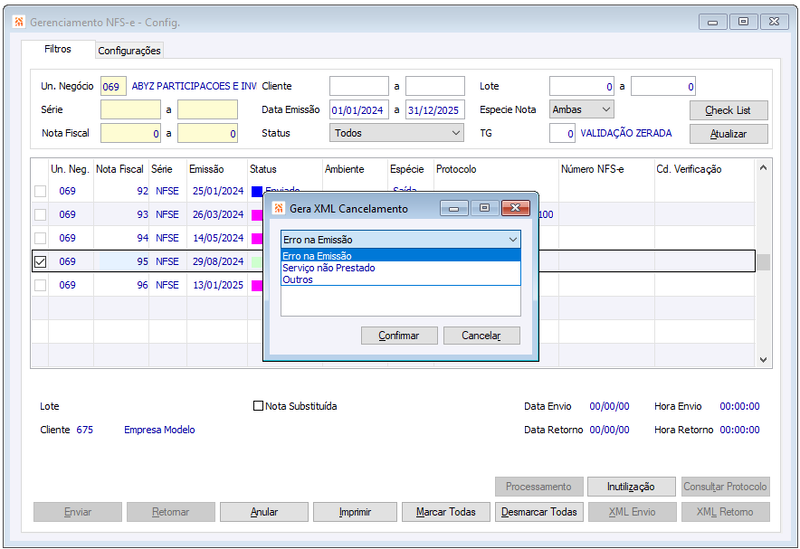The image size is (800, 549).
Task: Open the Especie Nota Ambas dropdown
Action: 582,110
